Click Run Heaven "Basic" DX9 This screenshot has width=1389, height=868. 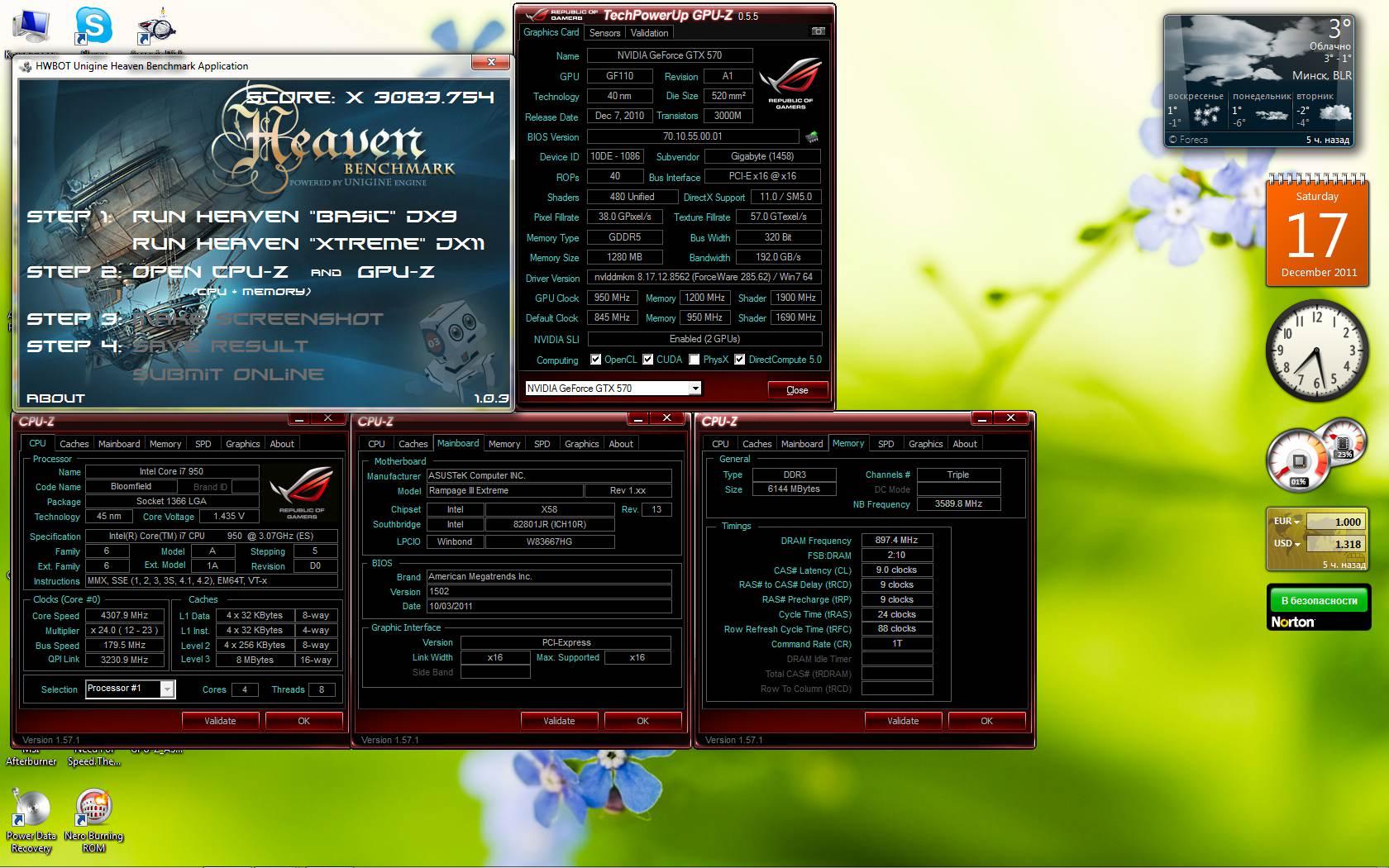(x=294, y=217)
